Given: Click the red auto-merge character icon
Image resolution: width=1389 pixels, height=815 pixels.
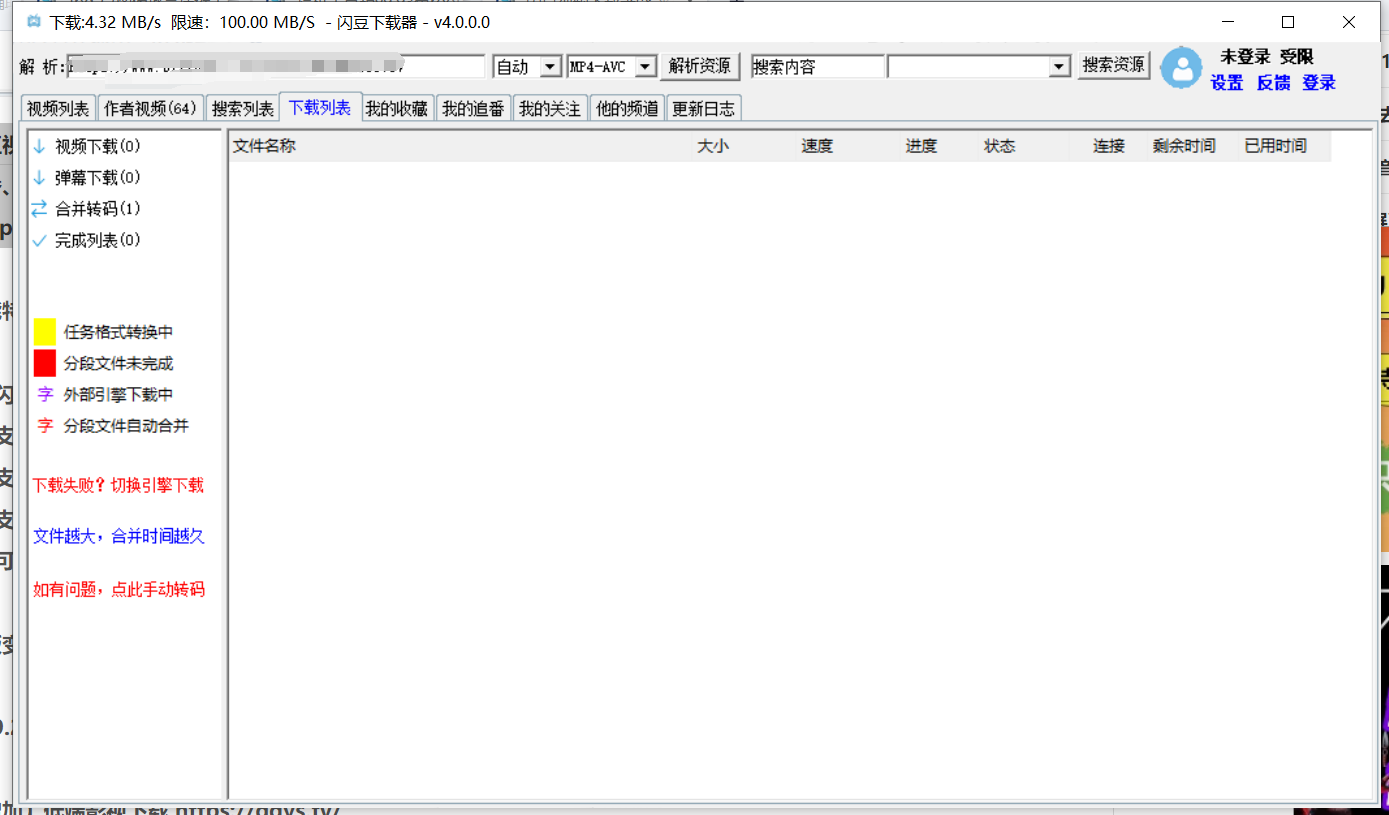Looking at the screenshot, I should click(x=45, y=426).
